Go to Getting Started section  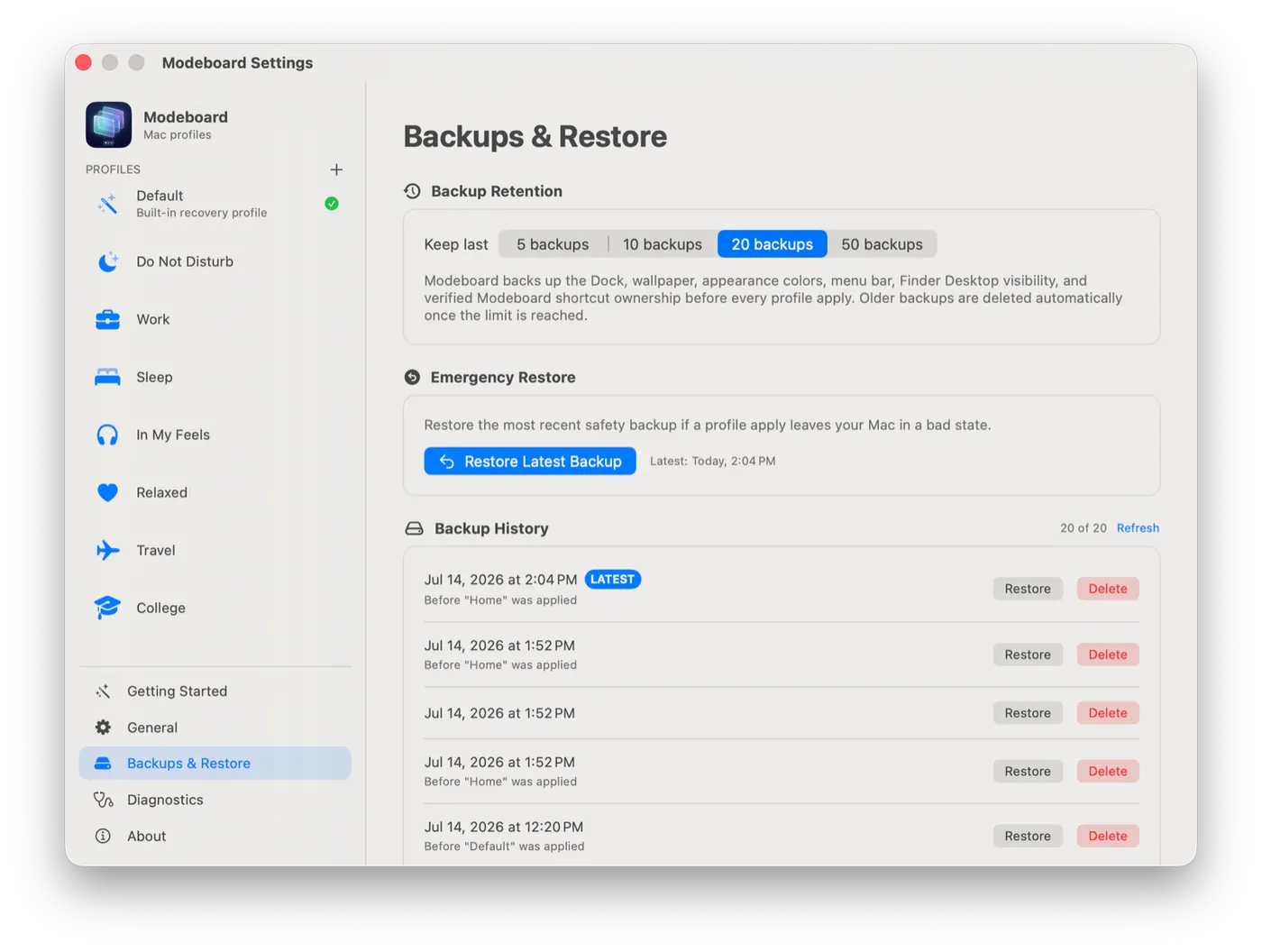[215, 691]
